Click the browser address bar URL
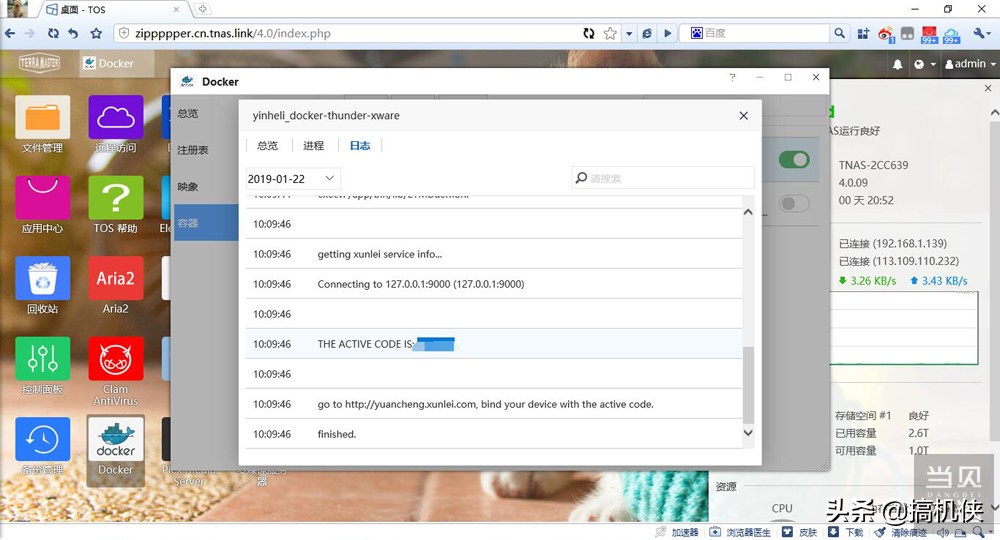This screenshot has height=540, width=1000. pyautogui.click(x=232, y=33)
